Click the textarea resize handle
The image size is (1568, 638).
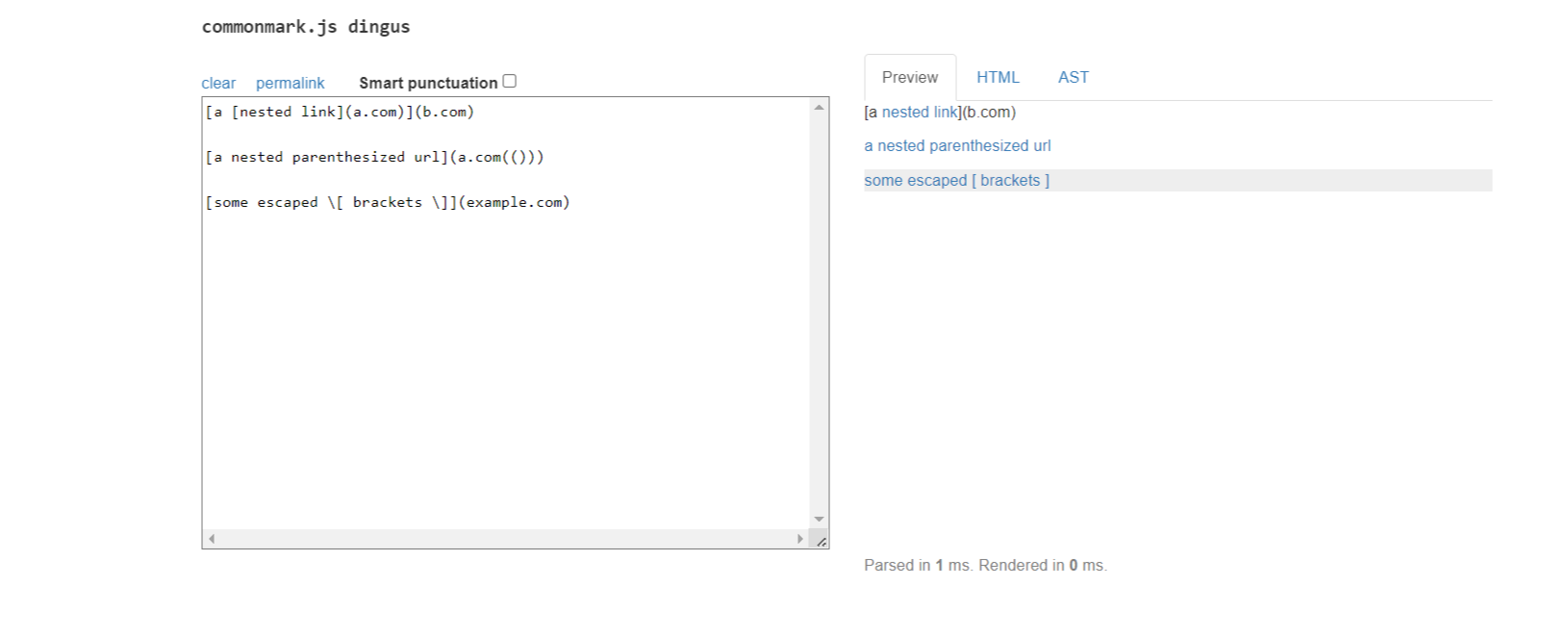821,541
